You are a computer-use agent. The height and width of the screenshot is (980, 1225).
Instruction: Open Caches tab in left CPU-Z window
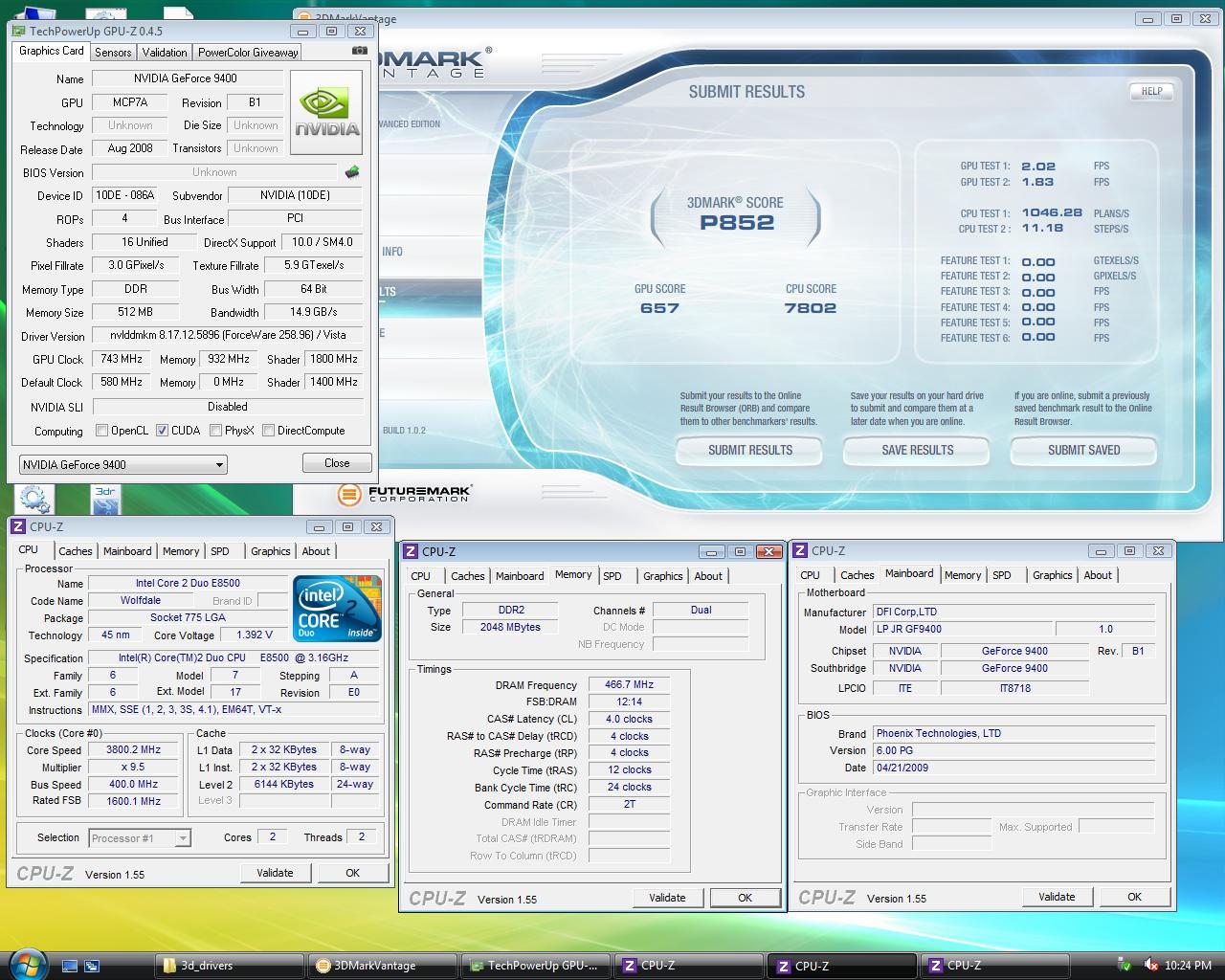(x=76, y=551)
